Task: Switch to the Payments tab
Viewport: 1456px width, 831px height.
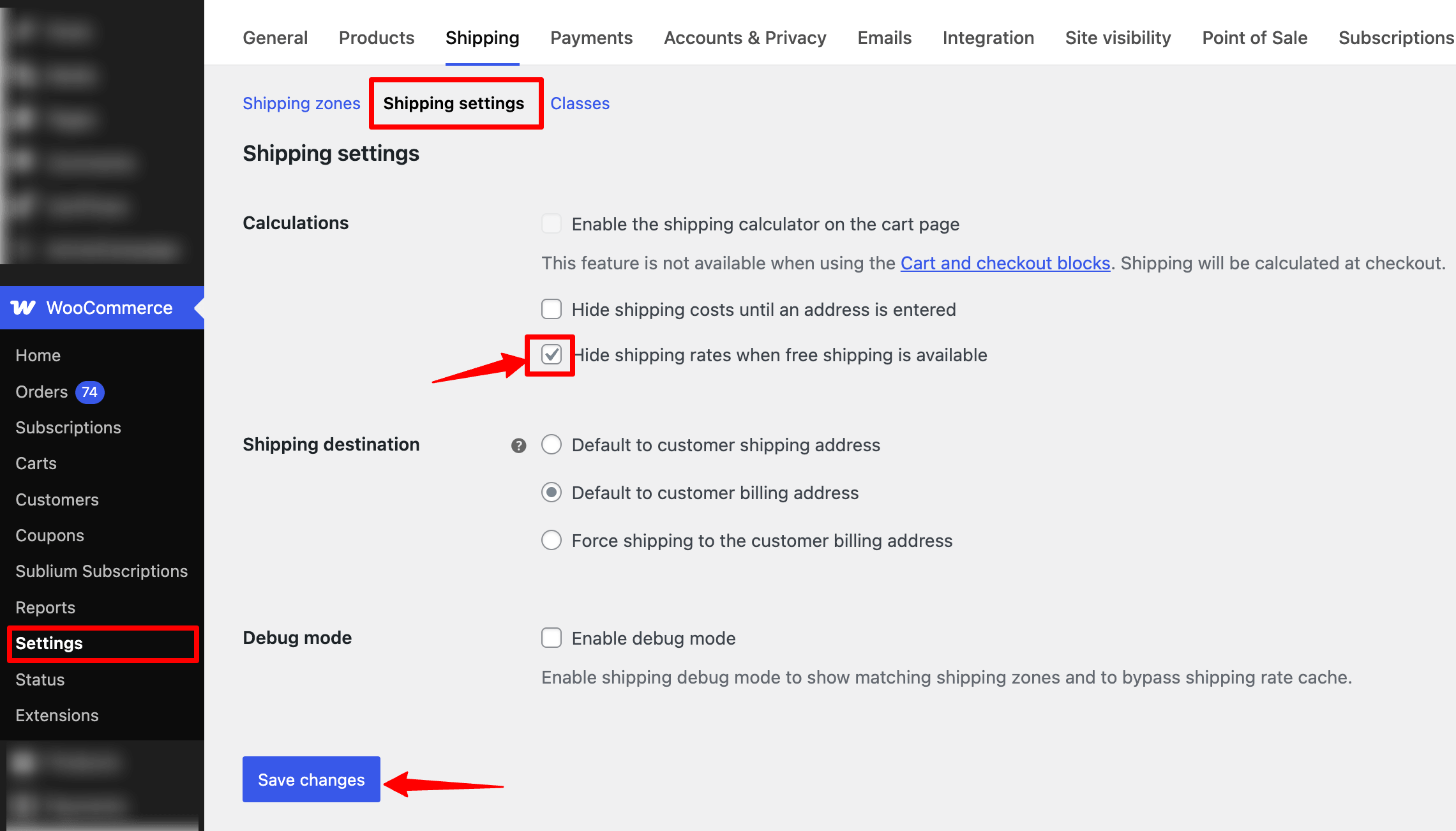Action: [591, 38]
